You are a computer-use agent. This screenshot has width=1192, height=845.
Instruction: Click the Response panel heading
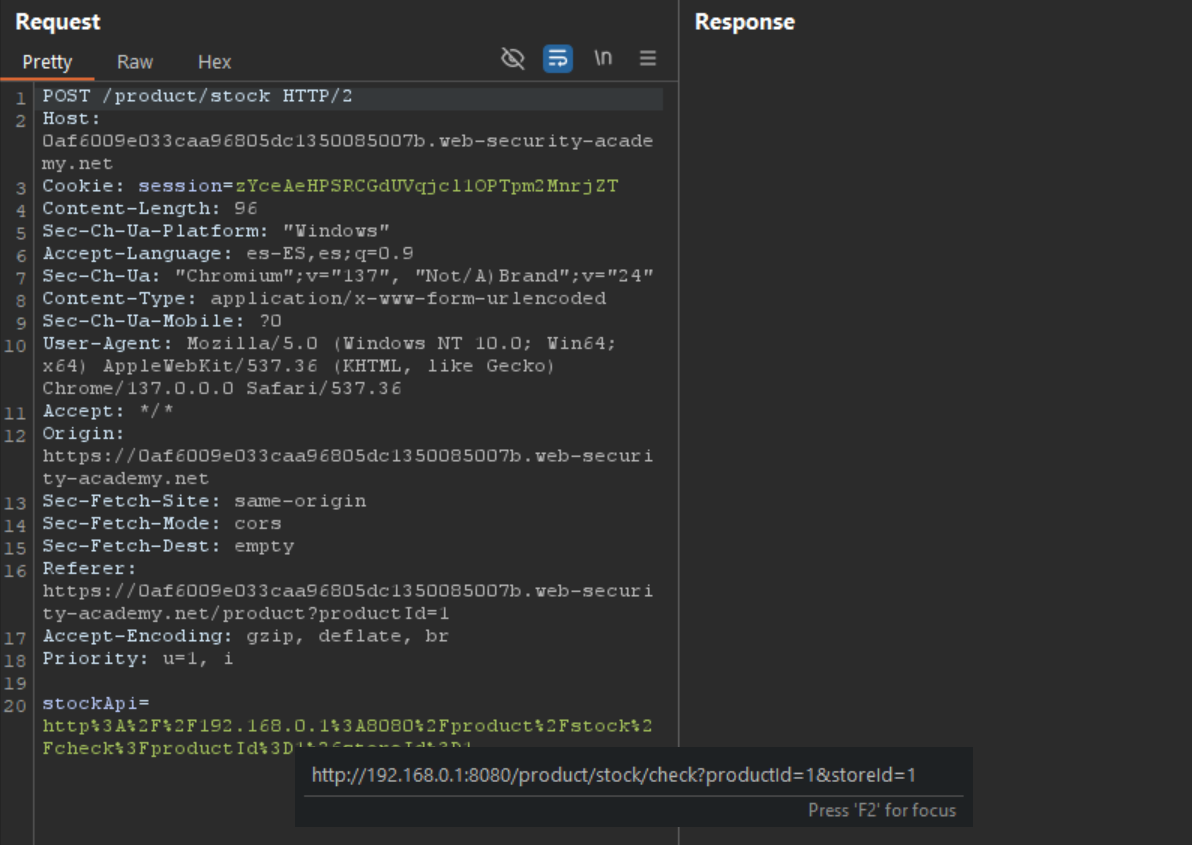744,22
